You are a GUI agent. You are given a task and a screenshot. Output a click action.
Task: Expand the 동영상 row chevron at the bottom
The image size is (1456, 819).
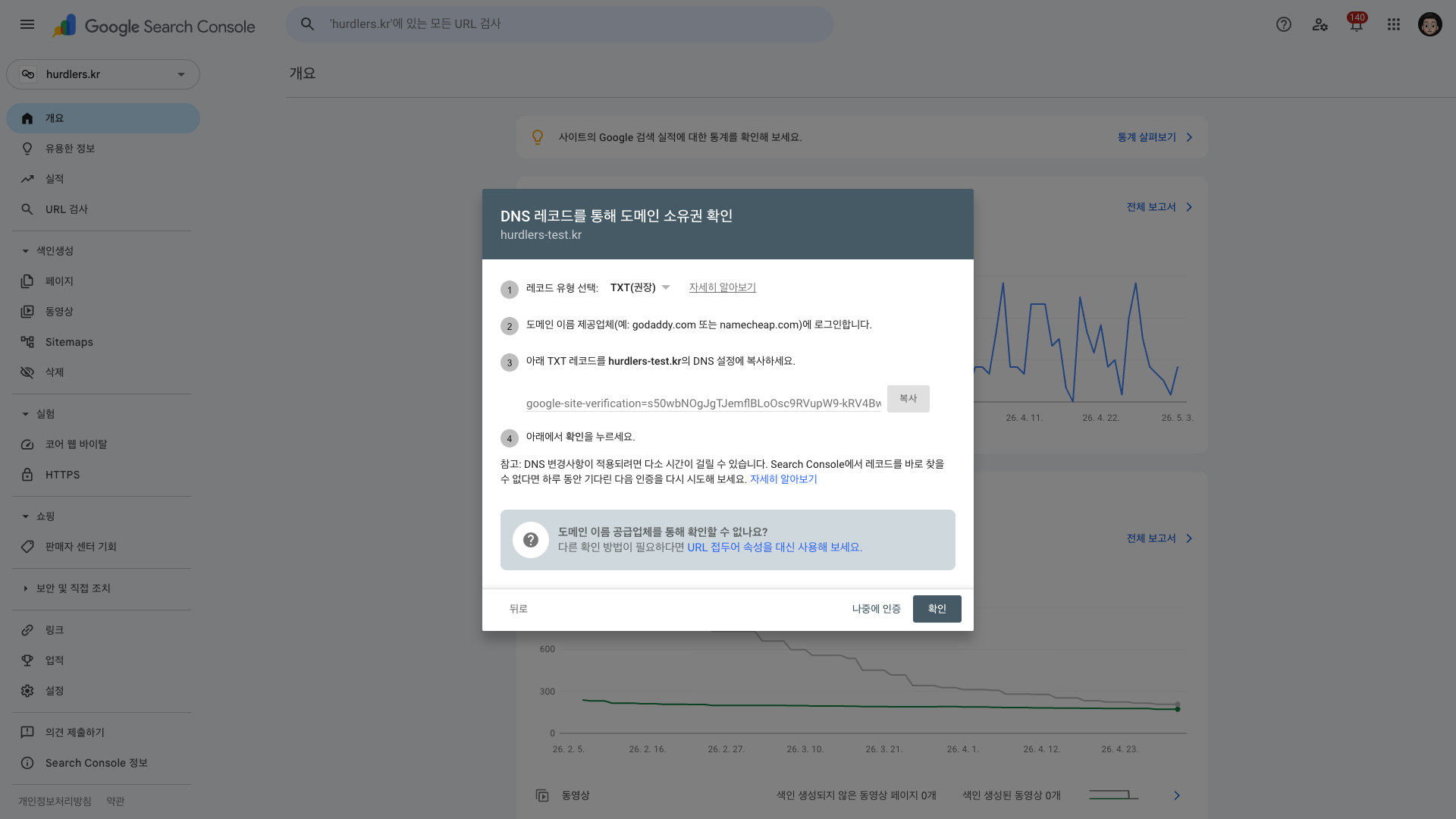pos(1177,795)
